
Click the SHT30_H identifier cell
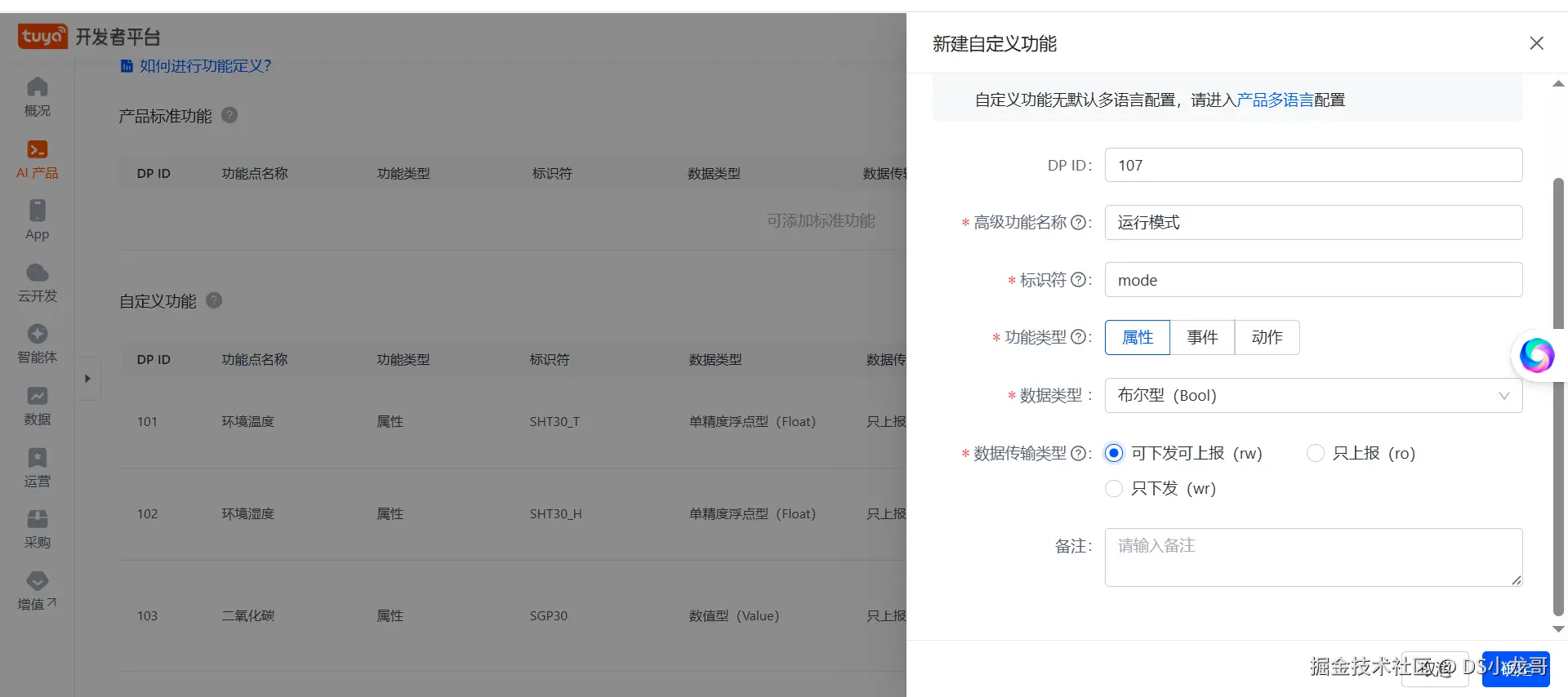(555, 513)
